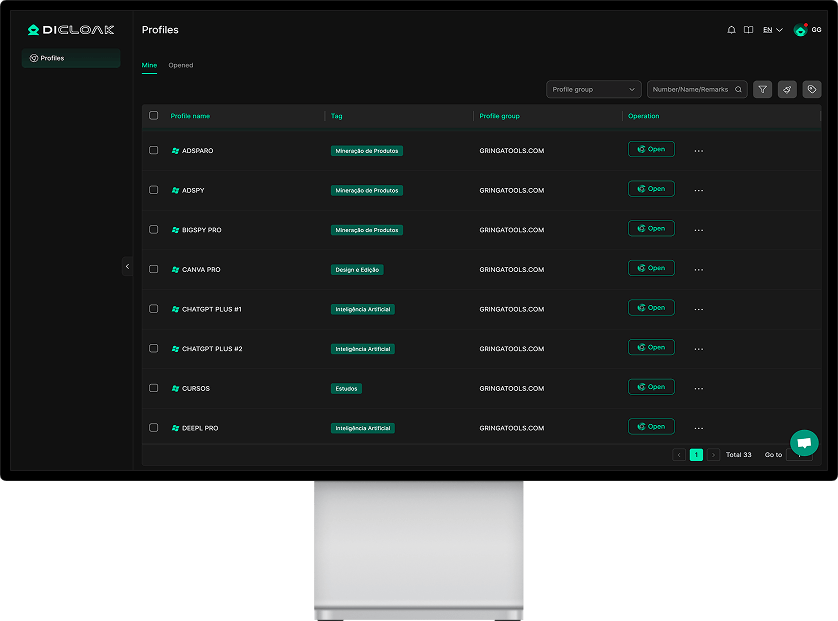
Task: Open the notifications bell
Action: (731, 30)
